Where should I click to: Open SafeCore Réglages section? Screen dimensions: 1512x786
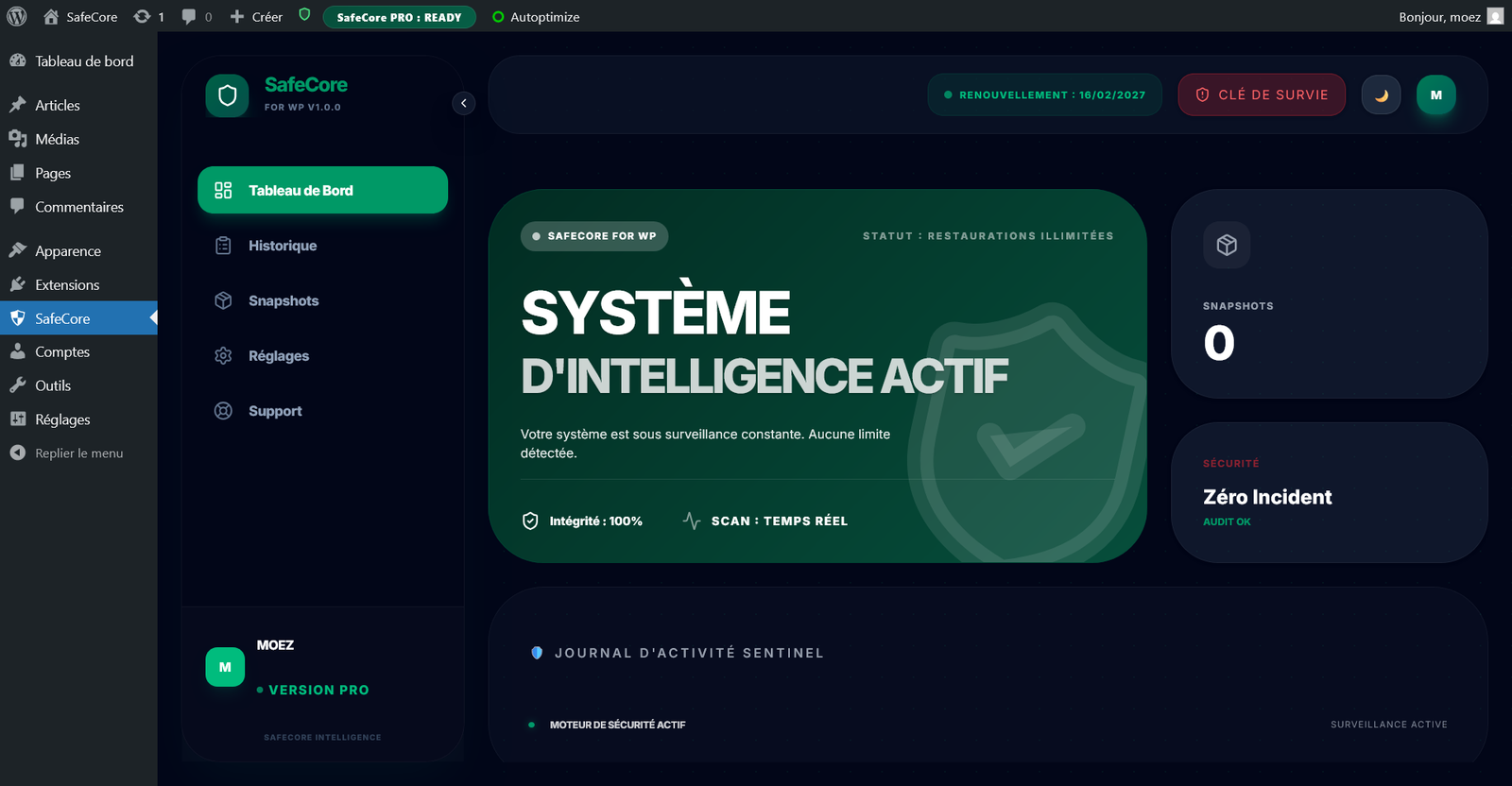pyautogui.click(x=322, y=356)
